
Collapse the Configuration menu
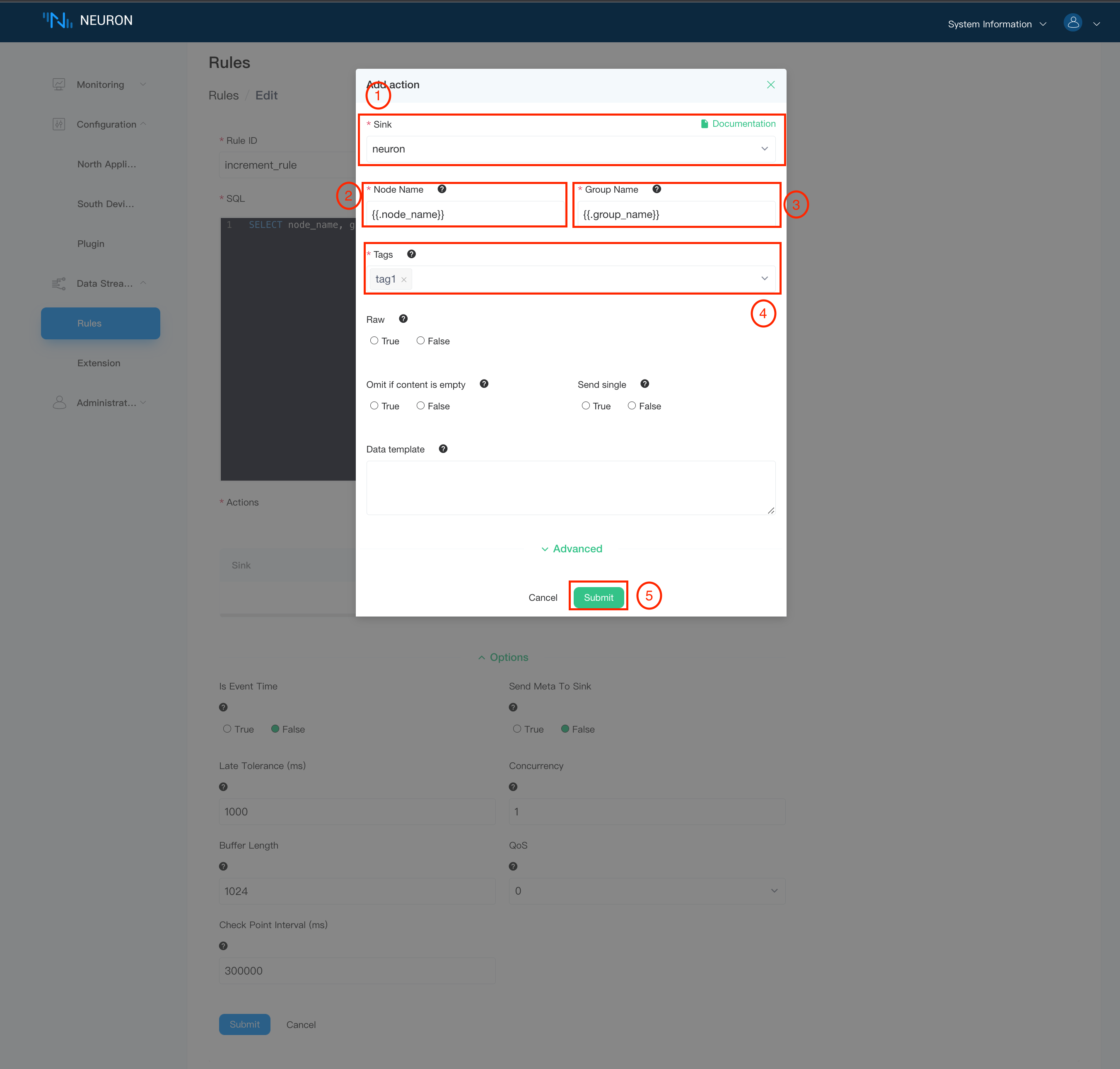click(143, 124)
